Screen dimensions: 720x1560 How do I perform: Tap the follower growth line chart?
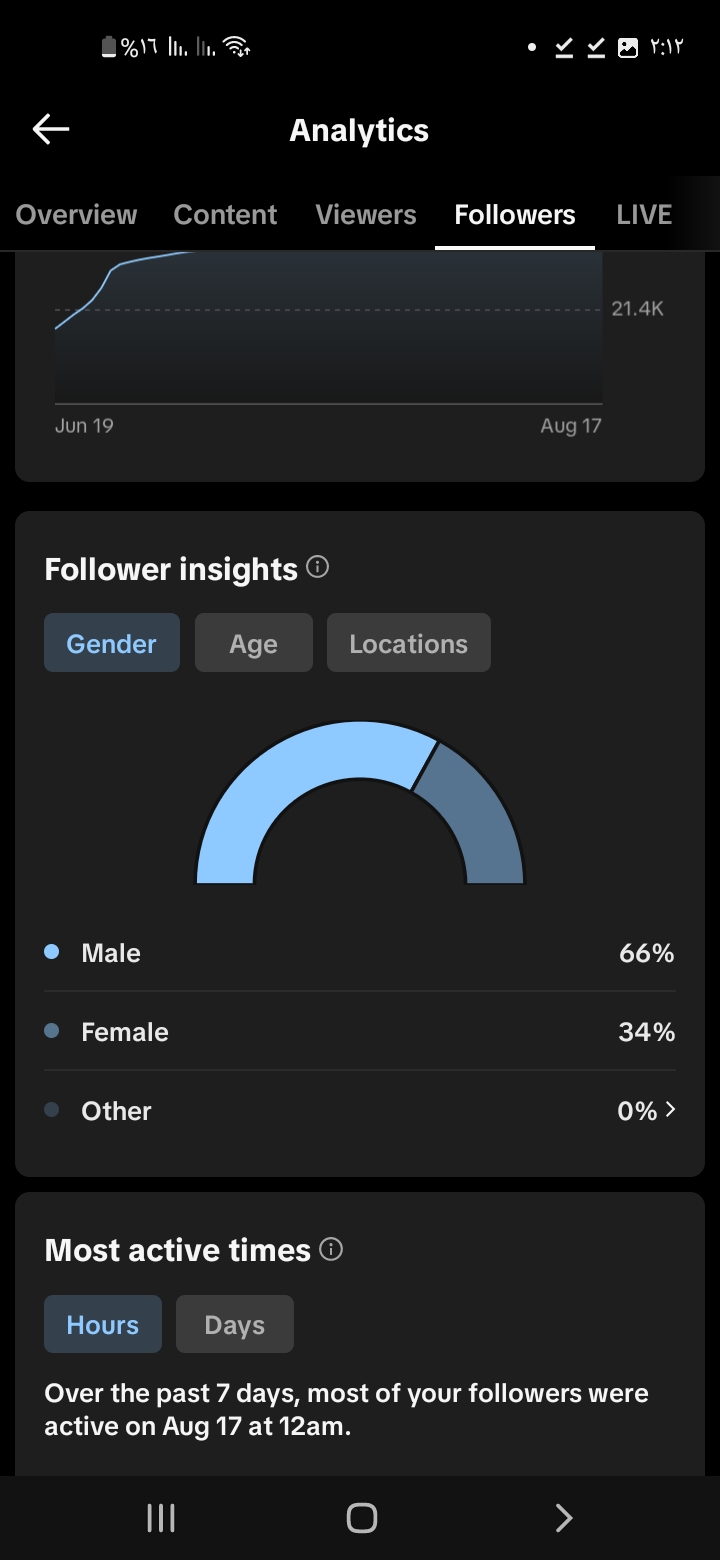329,328
